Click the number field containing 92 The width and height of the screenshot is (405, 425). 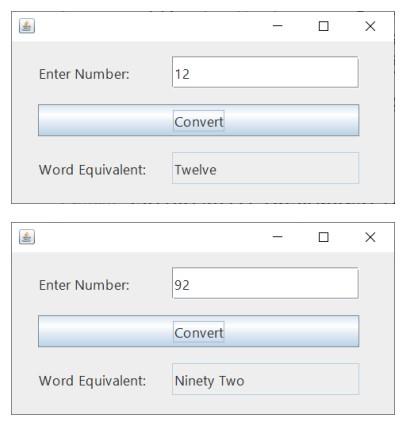click(265, 283)
